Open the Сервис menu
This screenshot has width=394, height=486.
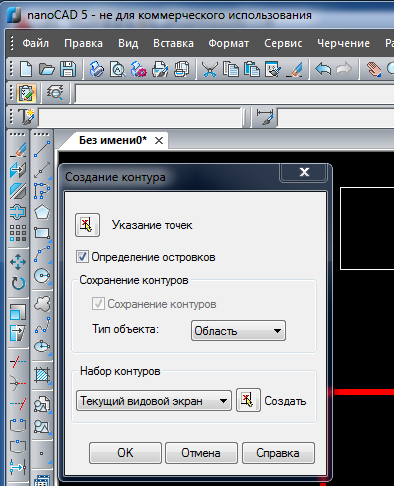point(283,43)
